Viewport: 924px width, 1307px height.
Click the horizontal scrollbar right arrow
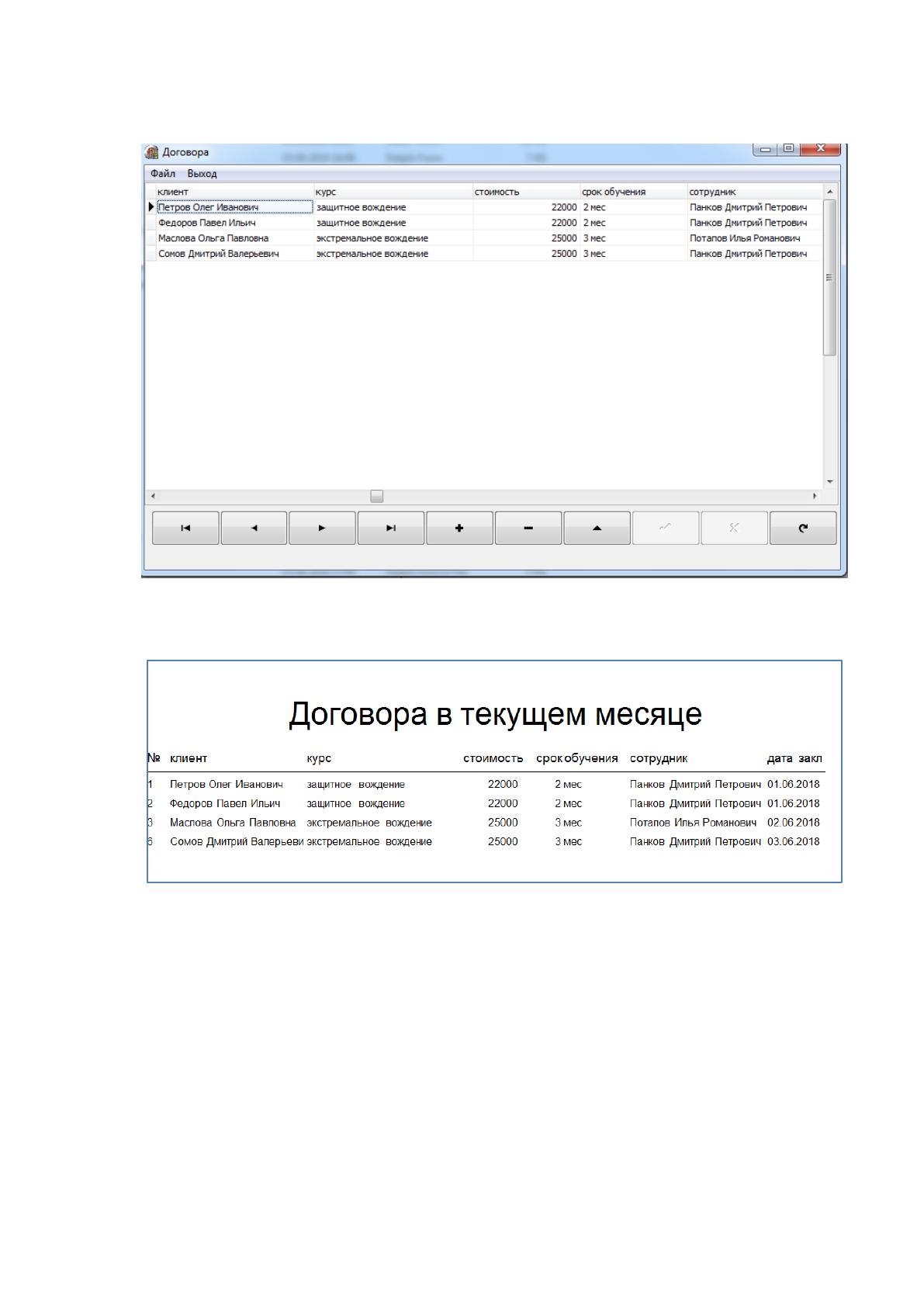[x=815, y=496]
